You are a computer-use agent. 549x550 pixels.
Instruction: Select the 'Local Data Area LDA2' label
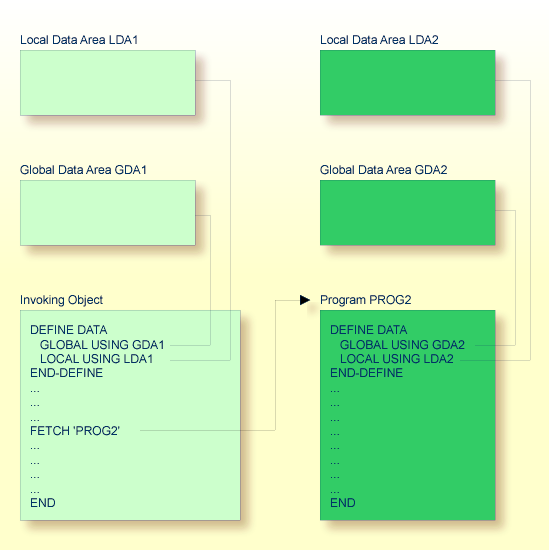379,40
